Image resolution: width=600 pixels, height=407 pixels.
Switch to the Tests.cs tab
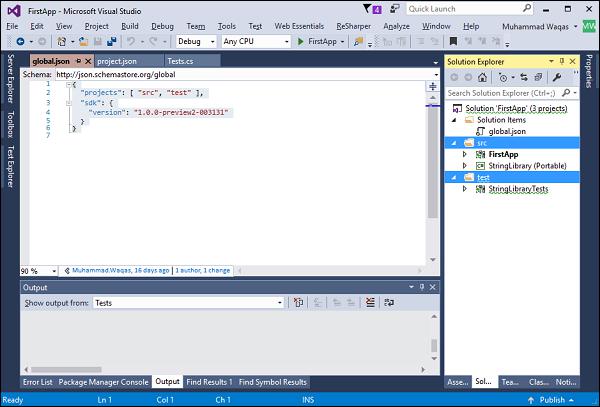click(x=180, y=62)
